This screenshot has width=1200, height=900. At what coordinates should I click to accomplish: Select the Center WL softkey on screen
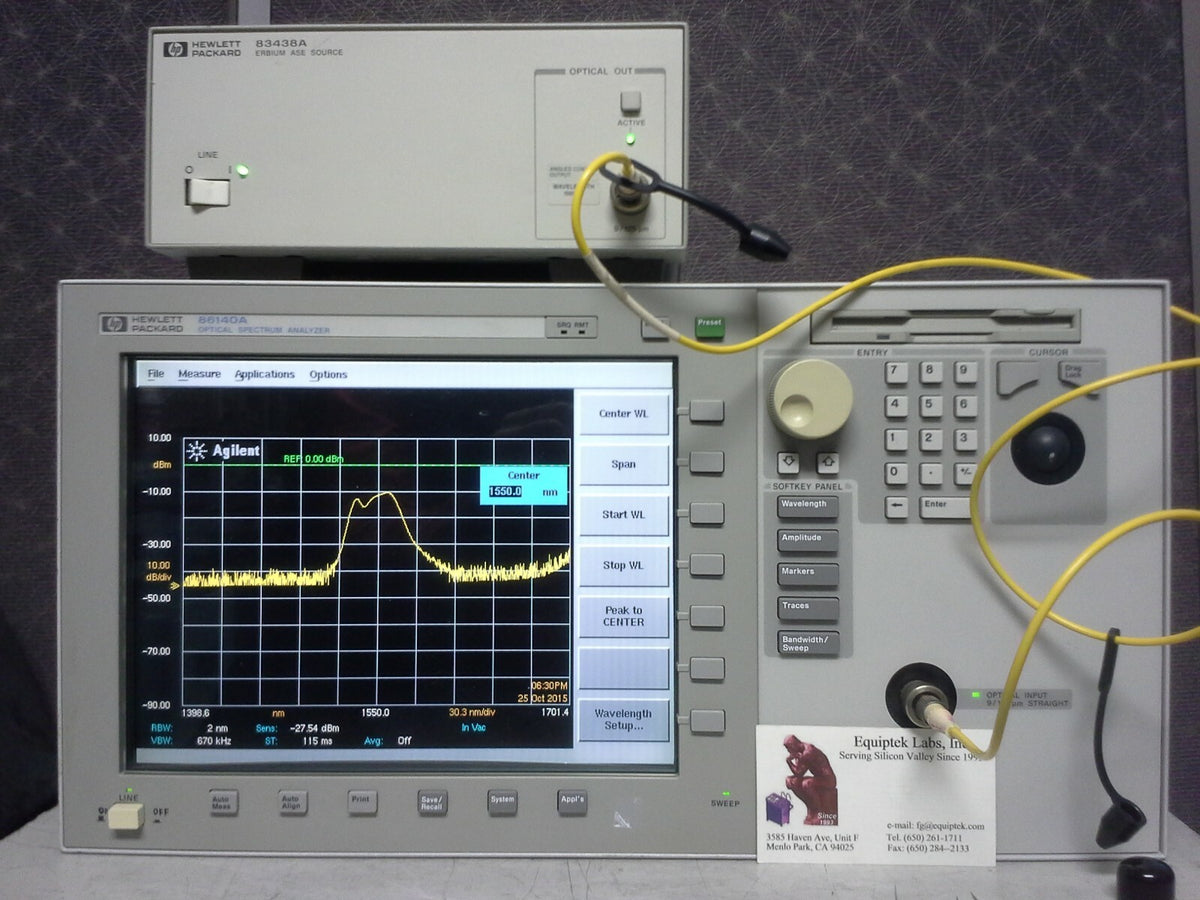[623, 414]
